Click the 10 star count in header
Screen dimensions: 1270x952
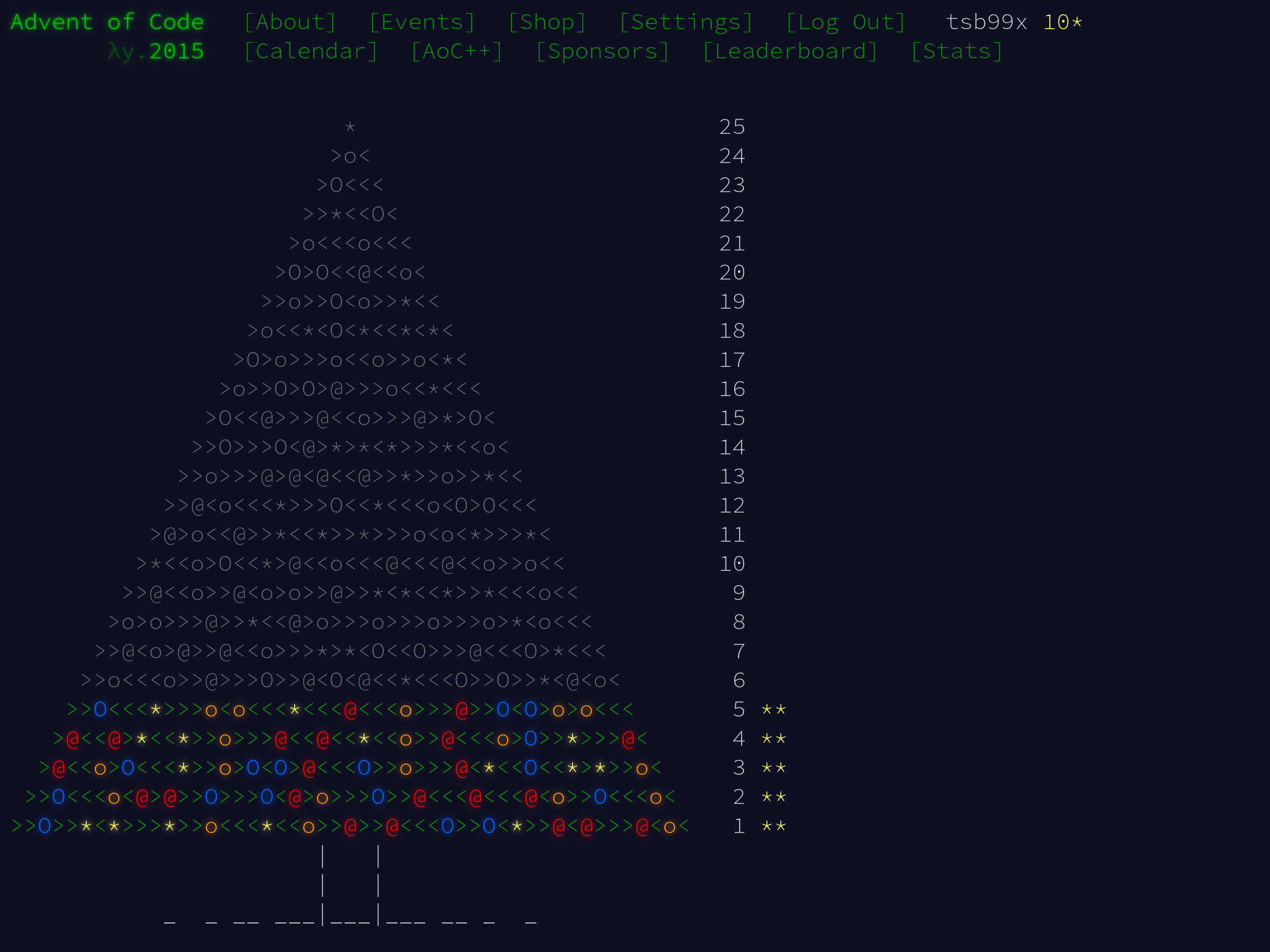(x=1062, y=22)
